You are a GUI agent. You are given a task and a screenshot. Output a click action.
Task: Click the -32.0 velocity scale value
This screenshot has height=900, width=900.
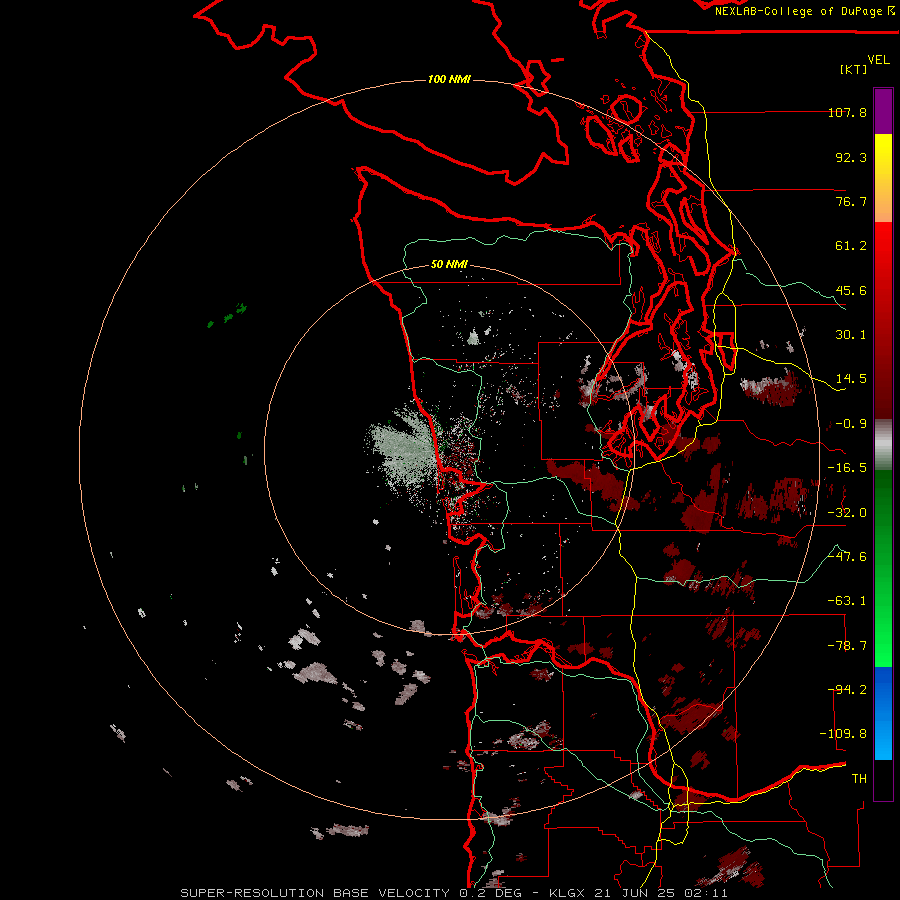pos(847,513)
